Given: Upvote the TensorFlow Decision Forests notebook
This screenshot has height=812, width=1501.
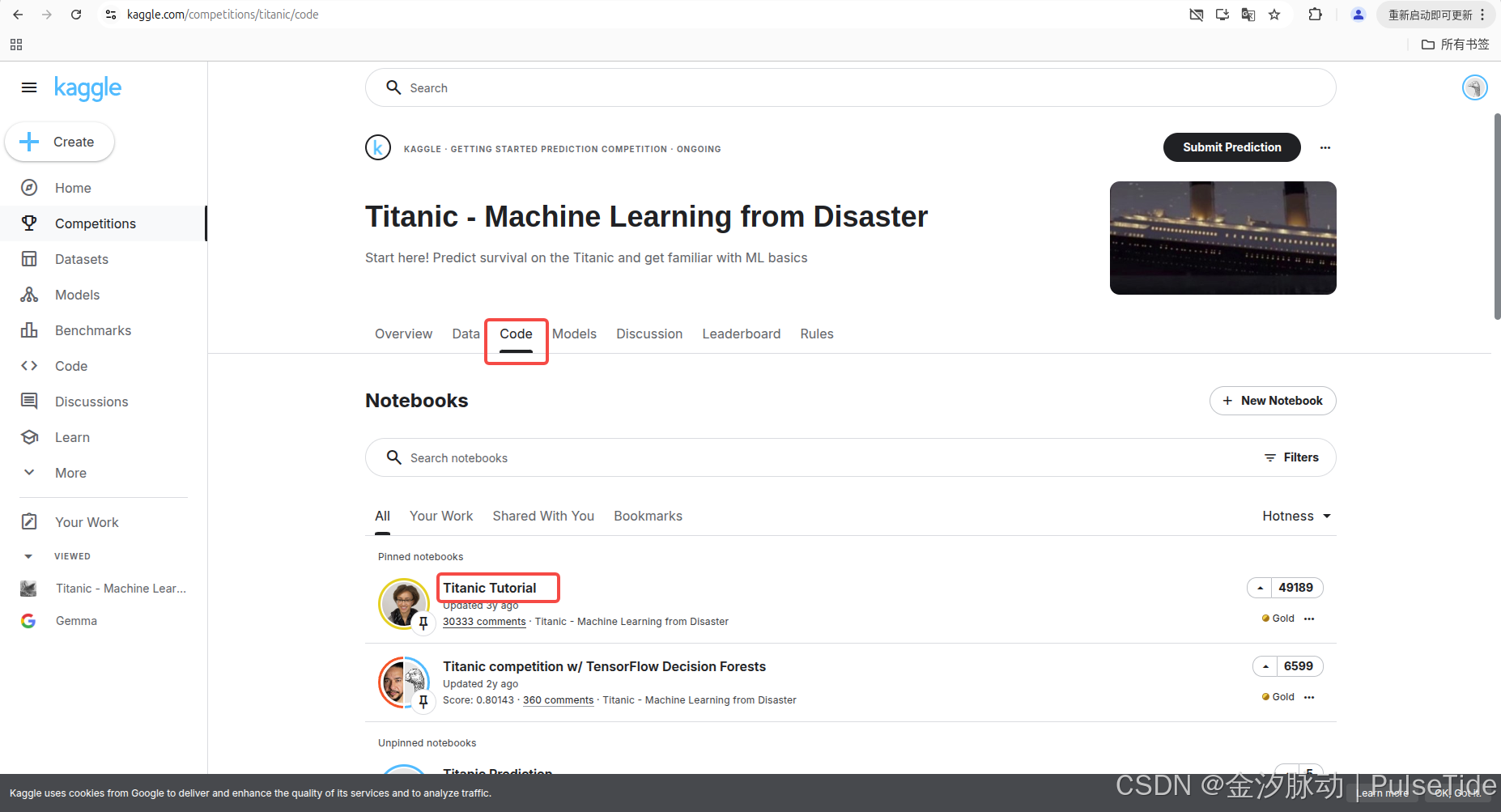Looking at the screenshot, I should pos(1265,666).
